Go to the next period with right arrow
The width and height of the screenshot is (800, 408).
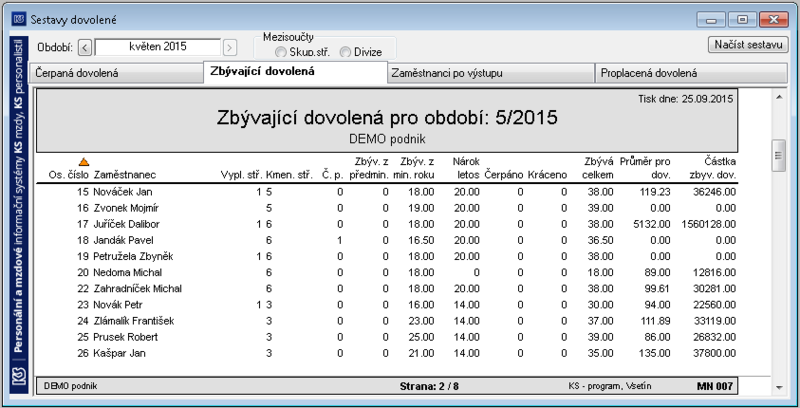pyautogui.click(x=230, y=47)
